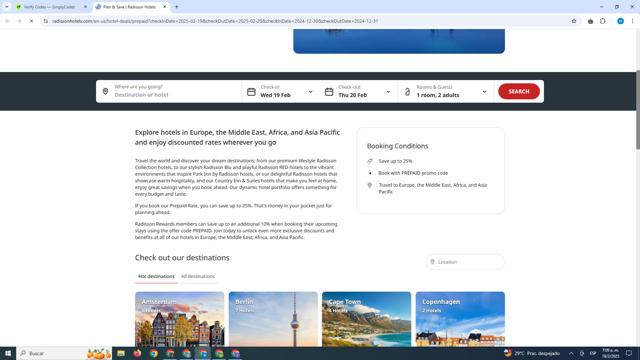Expand the Check-in date dropdown
Viewport: 640px width, 360px height.
[311, 92]
